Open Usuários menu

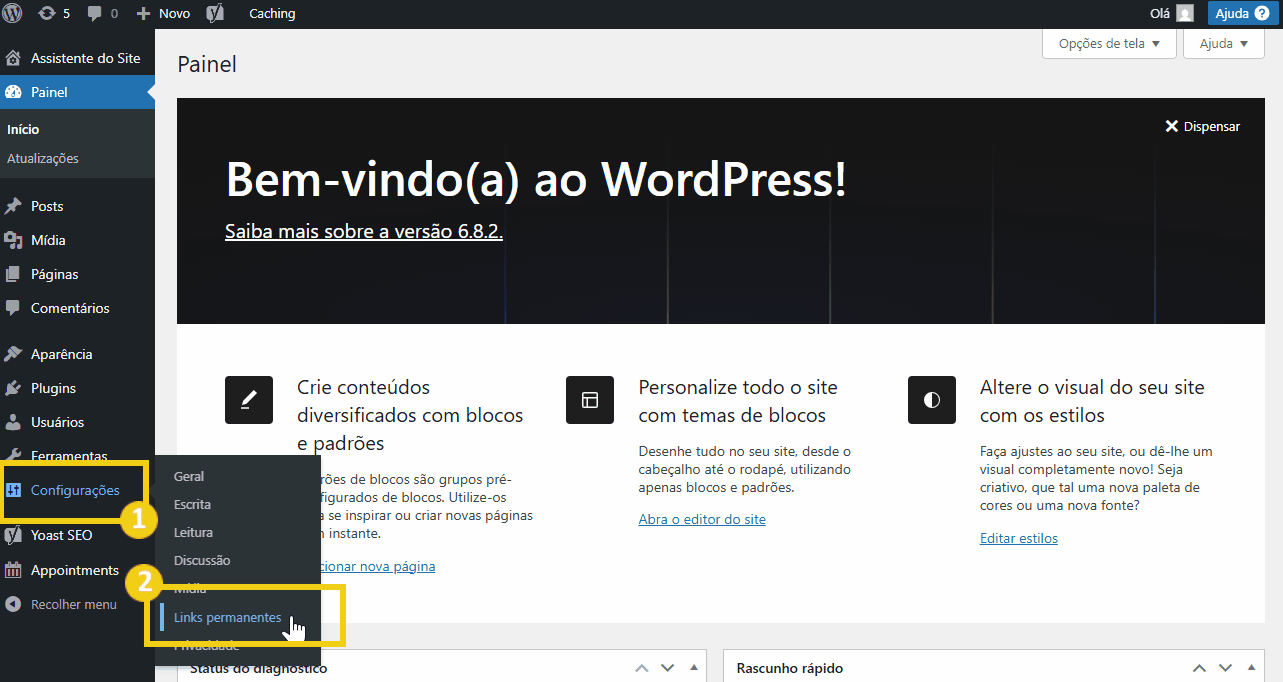point(77,422)
